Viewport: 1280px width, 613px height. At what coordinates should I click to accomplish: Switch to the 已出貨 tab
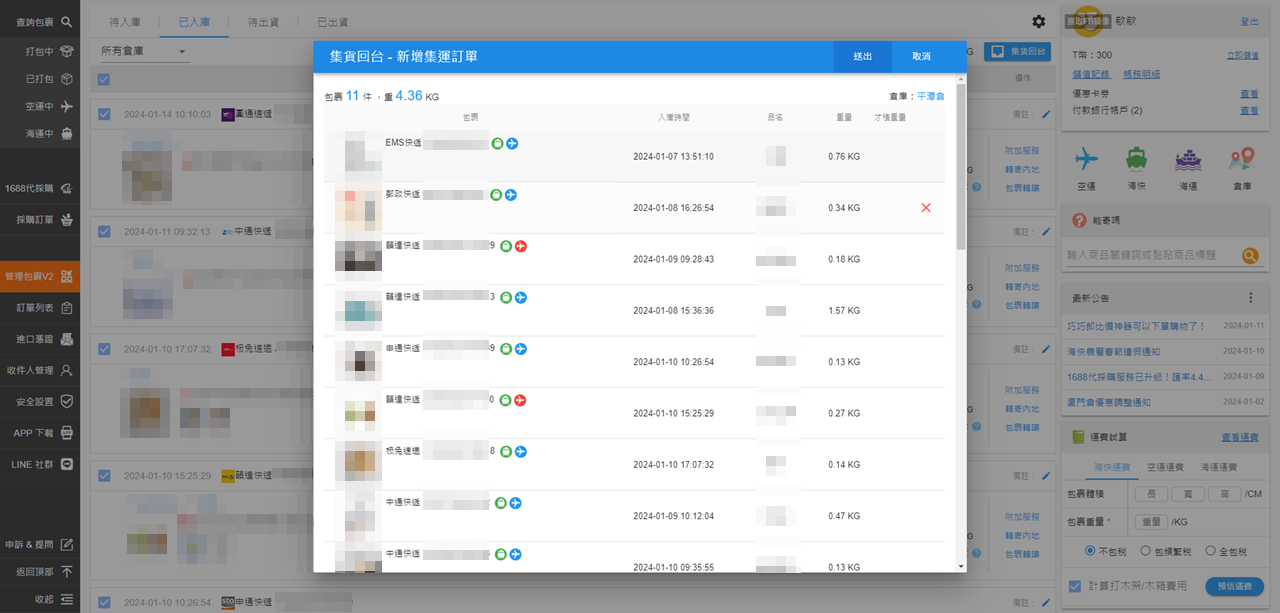(332, 21)
